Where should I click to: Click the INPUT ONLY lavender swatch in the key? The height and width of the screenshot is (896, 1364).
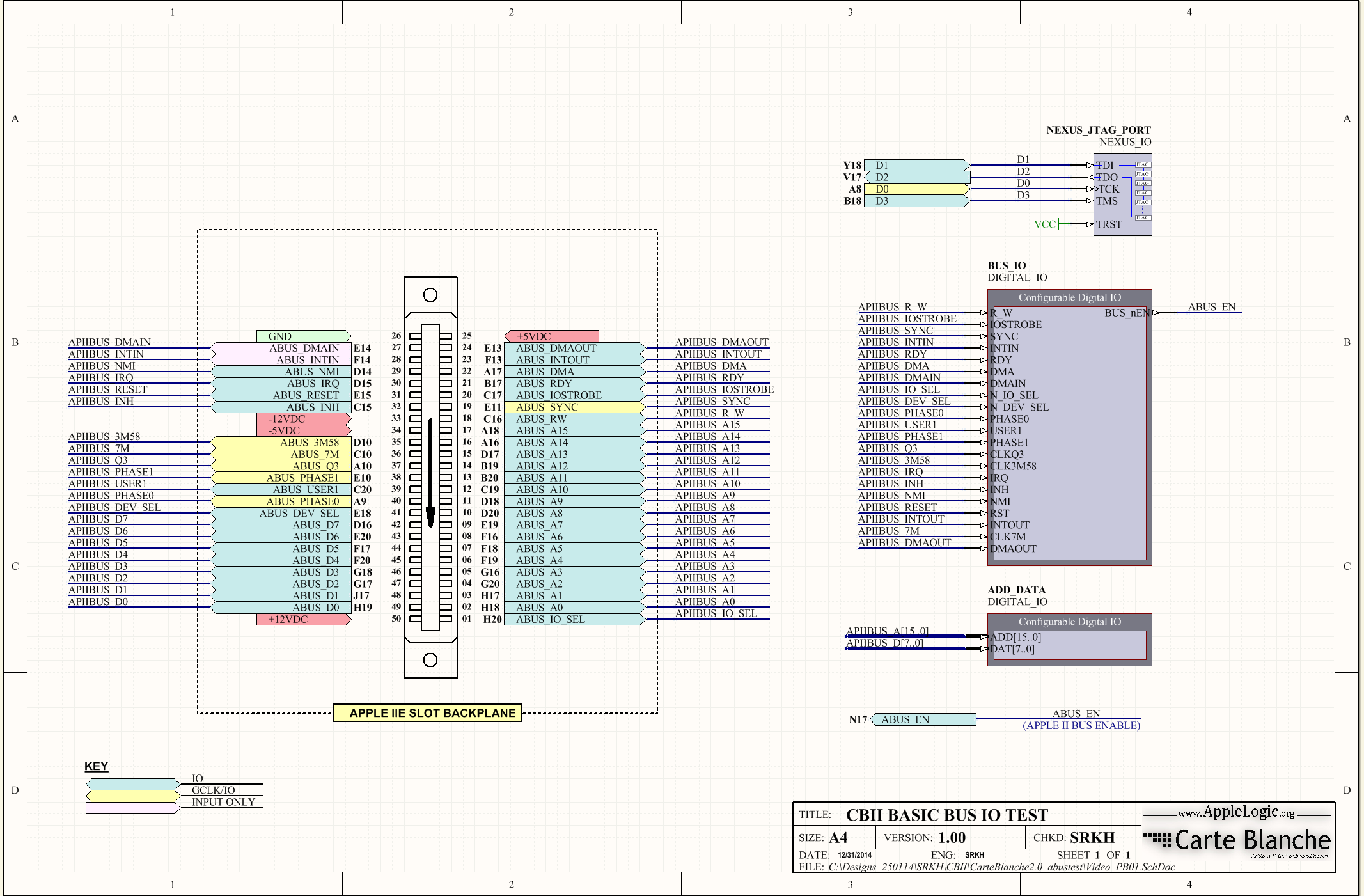pos(133,808)
